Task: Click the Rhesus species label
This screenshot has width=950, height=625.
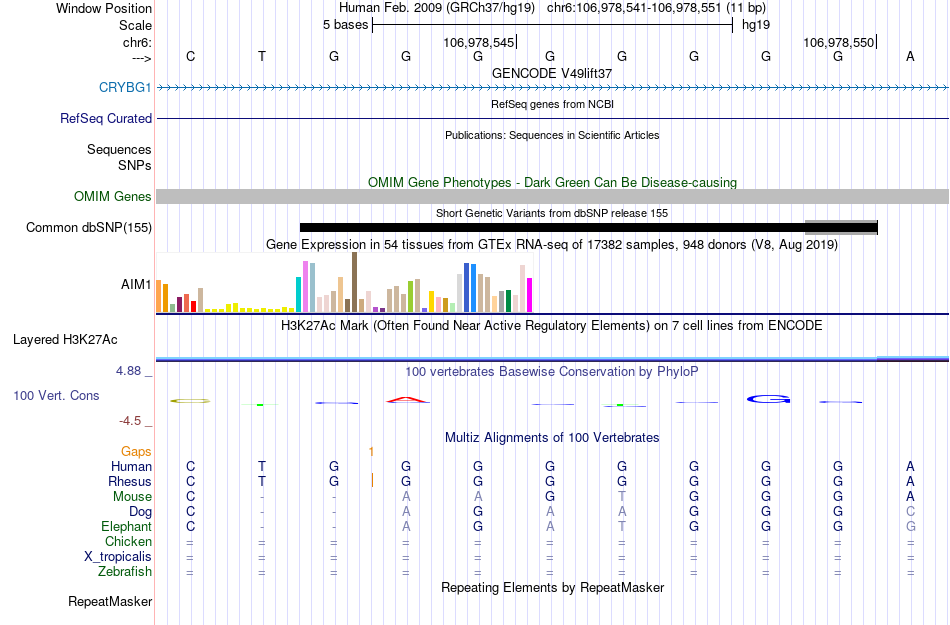Action: (130, 481)
